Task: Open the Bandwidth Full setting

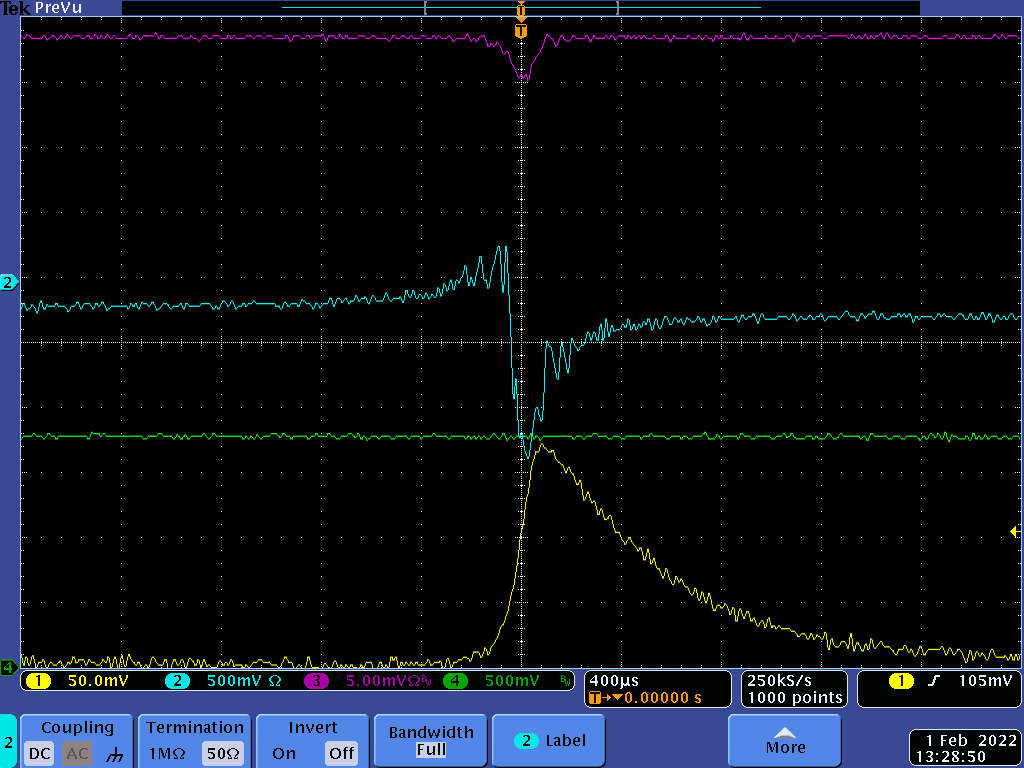Action: 431,741
